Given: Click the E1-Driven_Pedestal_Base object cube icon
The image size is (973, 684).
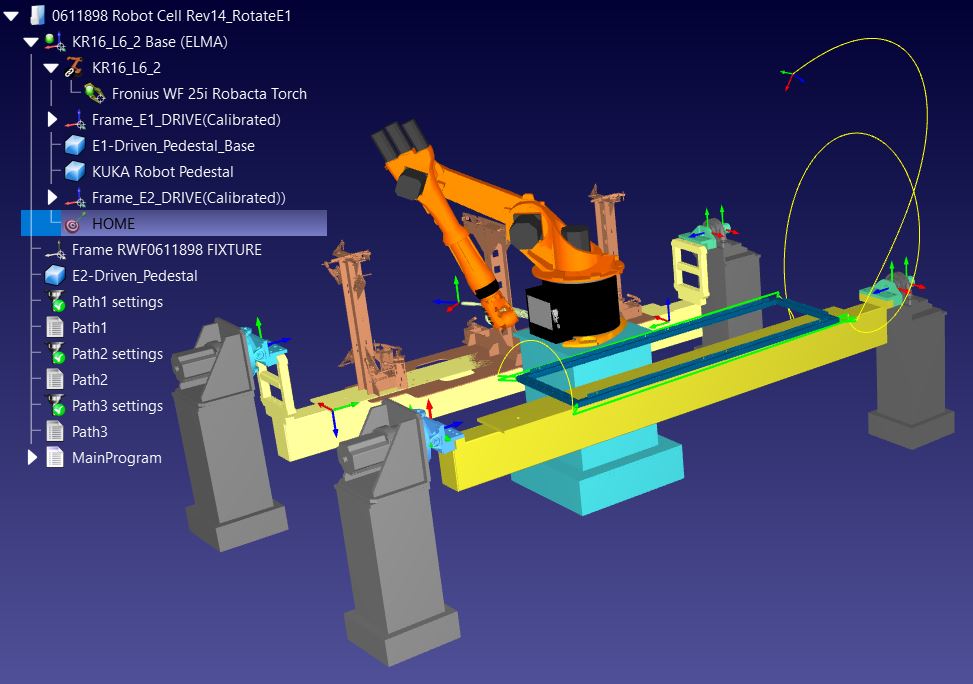Looking at the screenshot, I should click(75, 146).
